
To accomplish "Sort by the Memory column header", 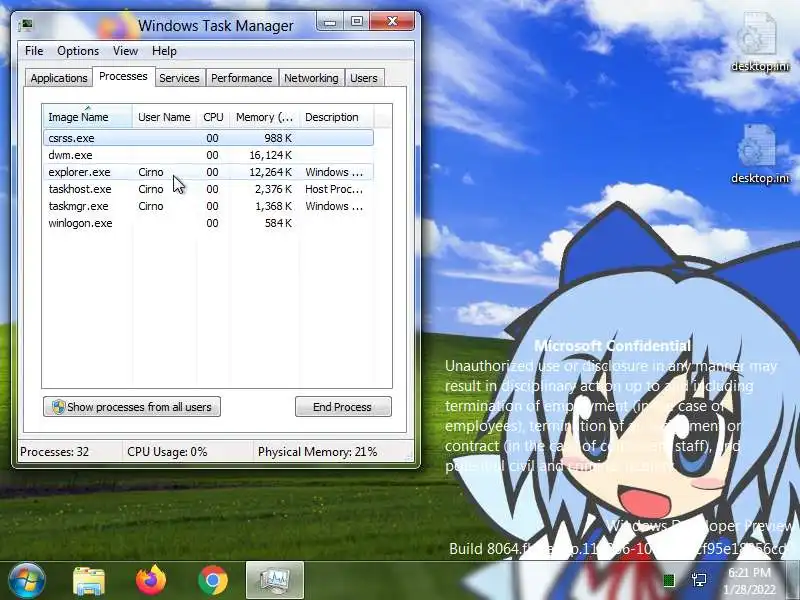I will [264, 117].
